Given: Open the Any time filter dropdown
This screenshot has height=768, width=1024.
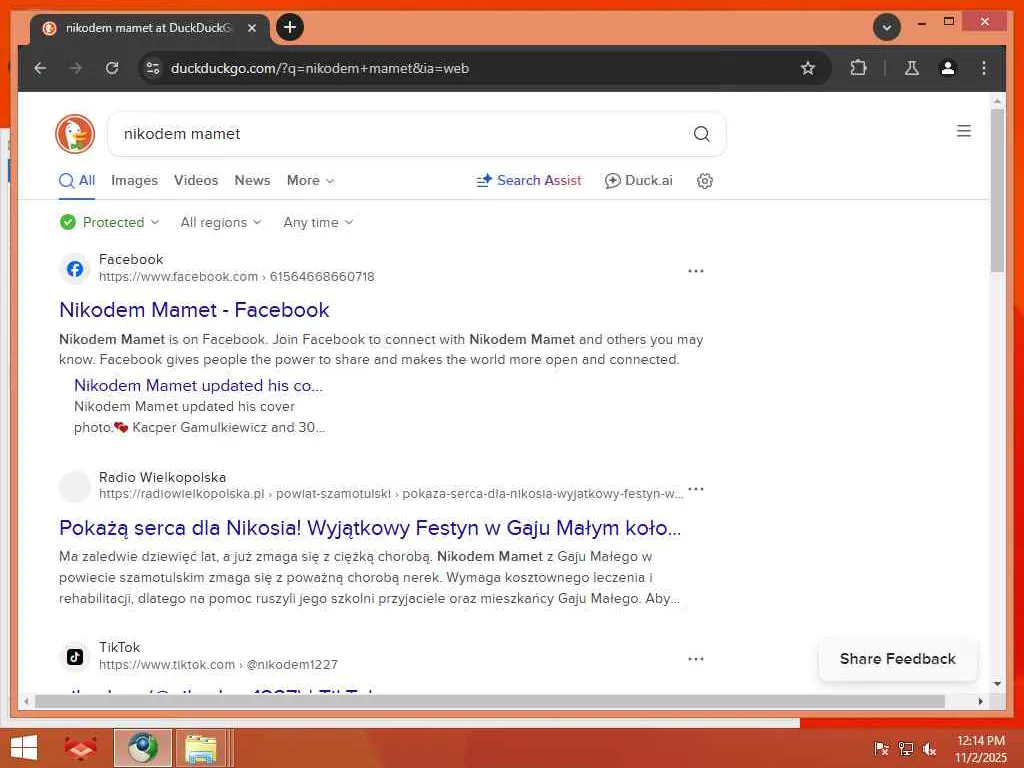Looking at the screenshot, I should click(319, 222).
